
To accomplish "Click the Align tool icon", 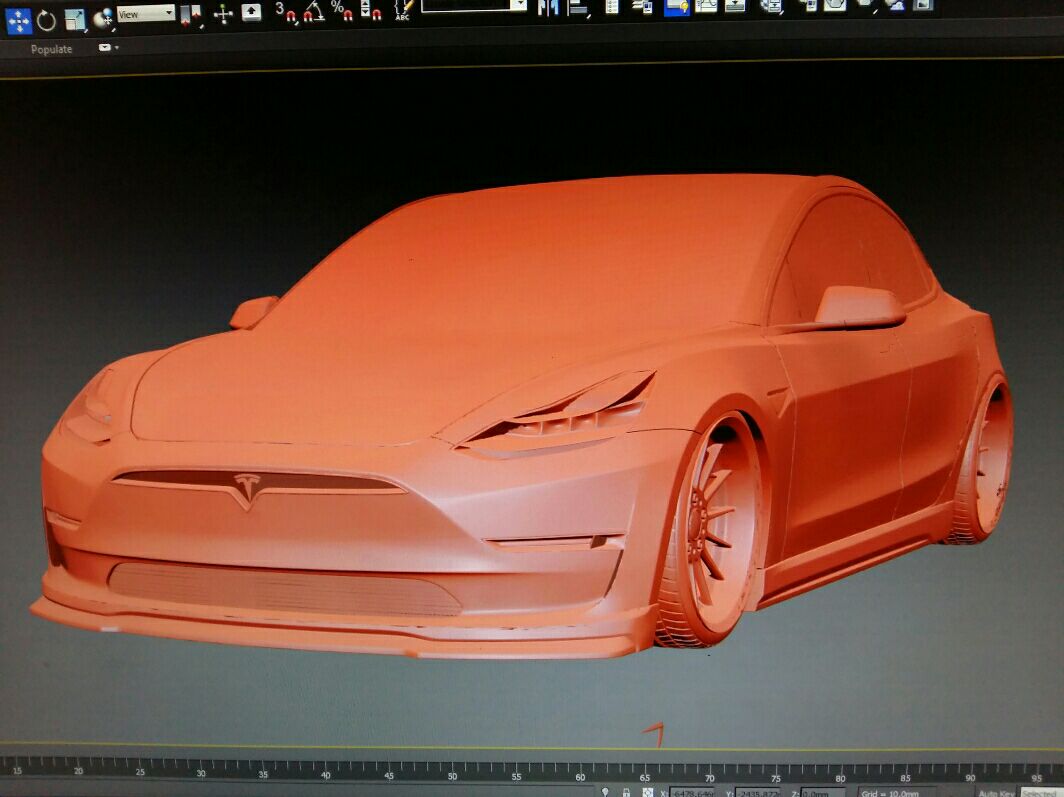I will pos(577,7).
